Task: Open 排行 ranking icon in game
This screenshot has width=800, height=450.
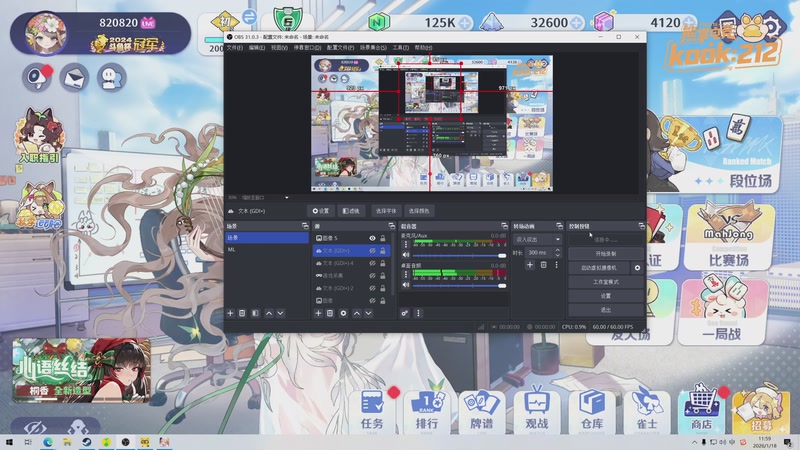Action: [x=427, y=410]
